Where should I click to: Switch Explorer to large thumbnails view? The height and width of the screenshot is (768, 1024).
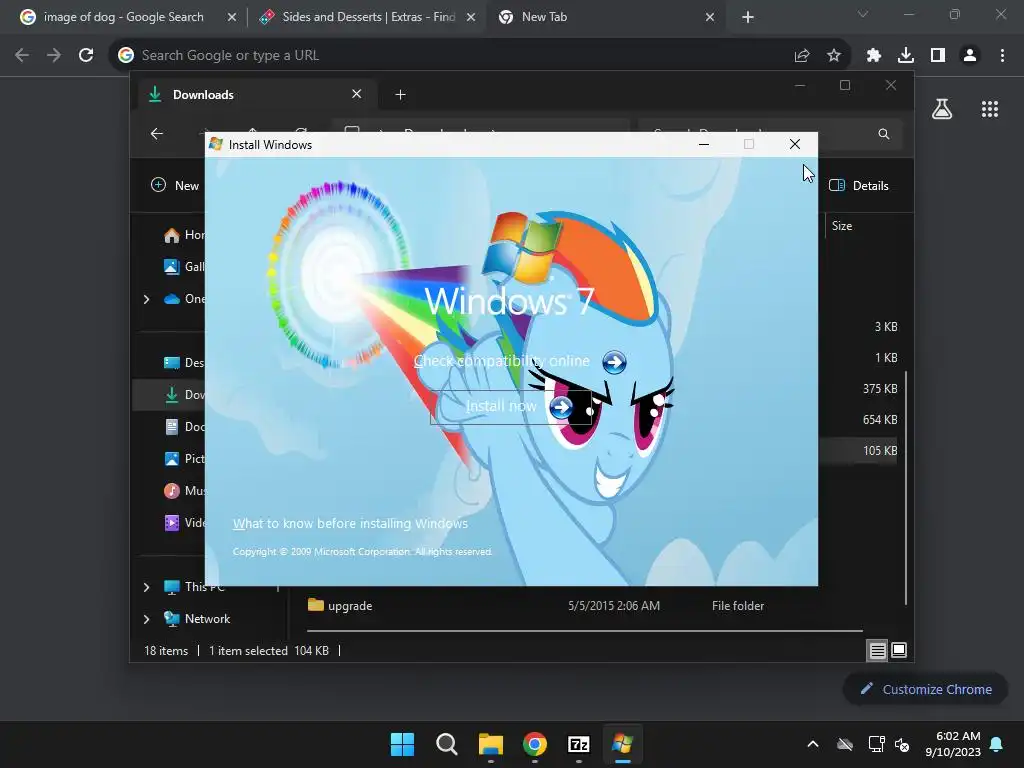899,650
